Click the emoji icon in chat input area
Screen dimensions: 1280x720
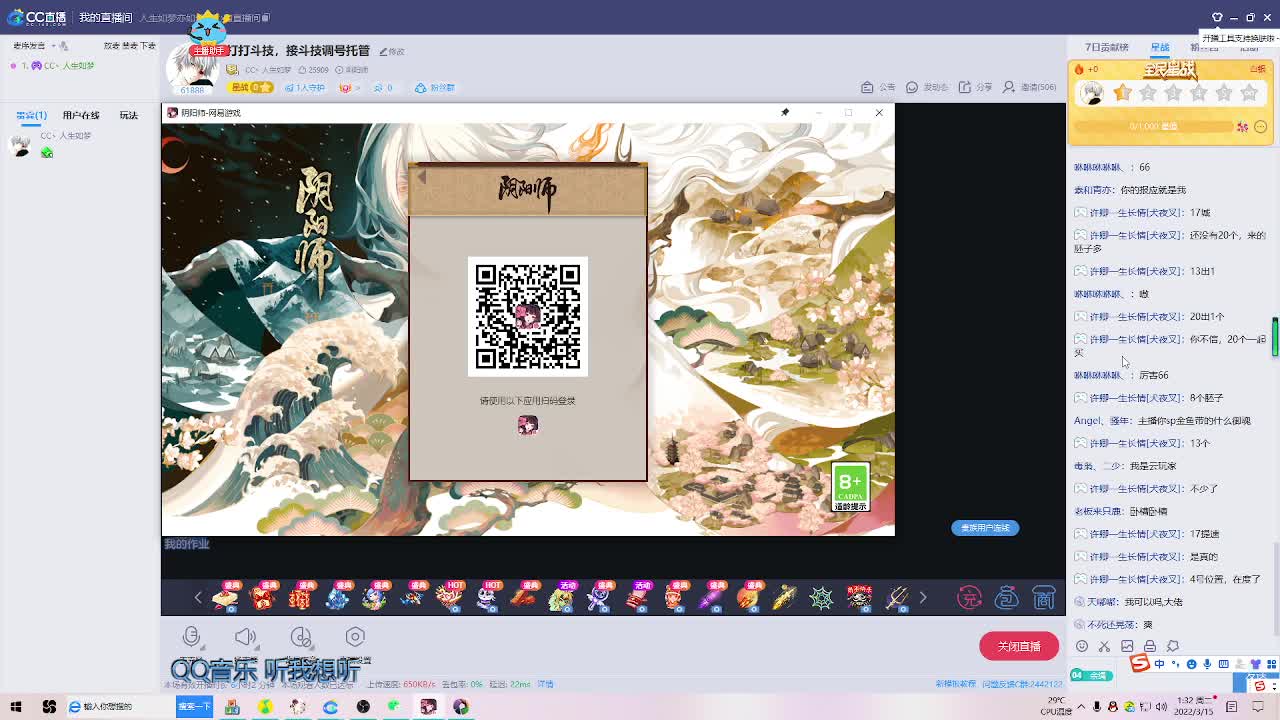click(x=1081, y=646)
